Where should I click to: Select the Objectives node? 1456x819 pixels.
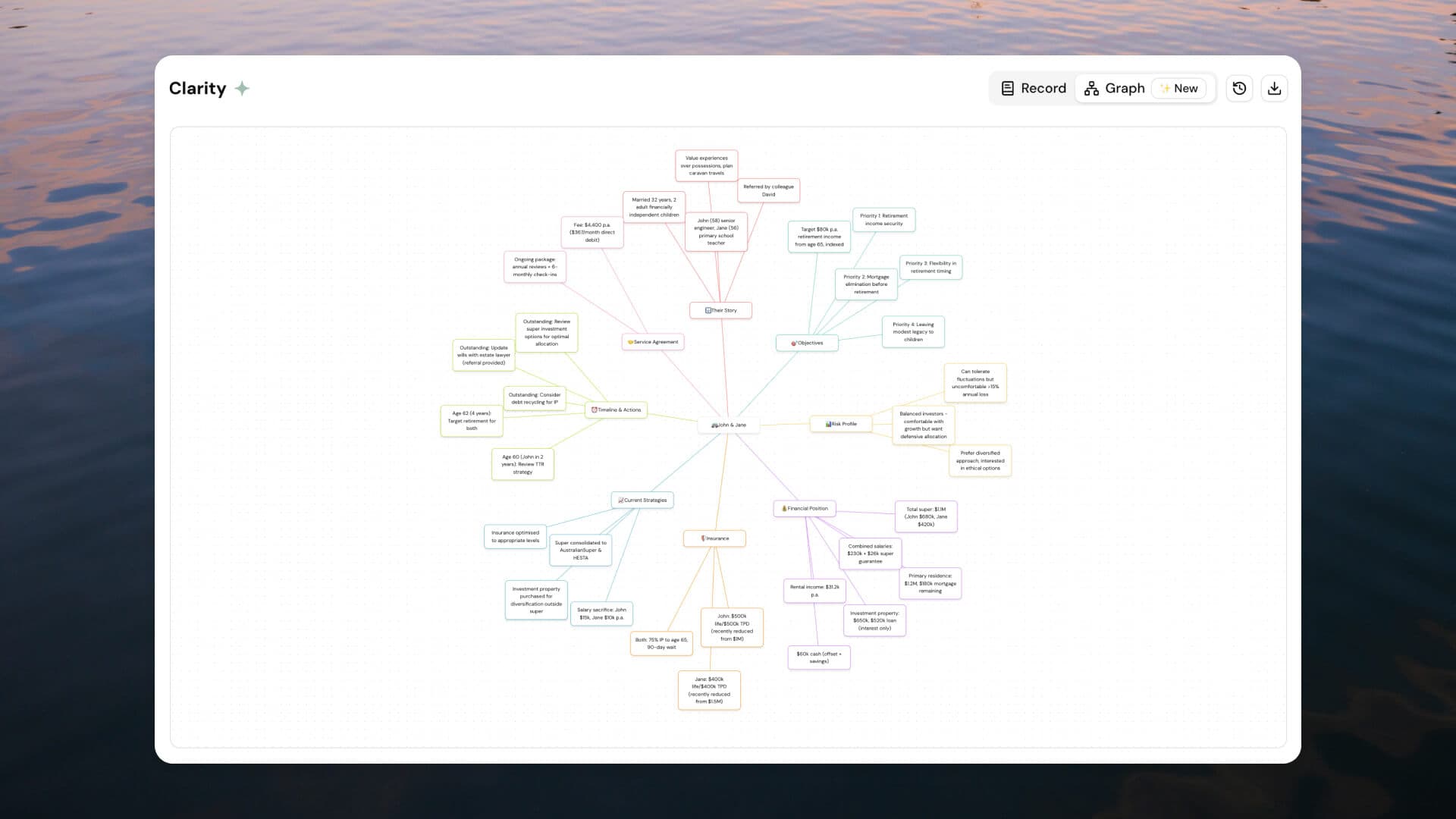[807, 343]
